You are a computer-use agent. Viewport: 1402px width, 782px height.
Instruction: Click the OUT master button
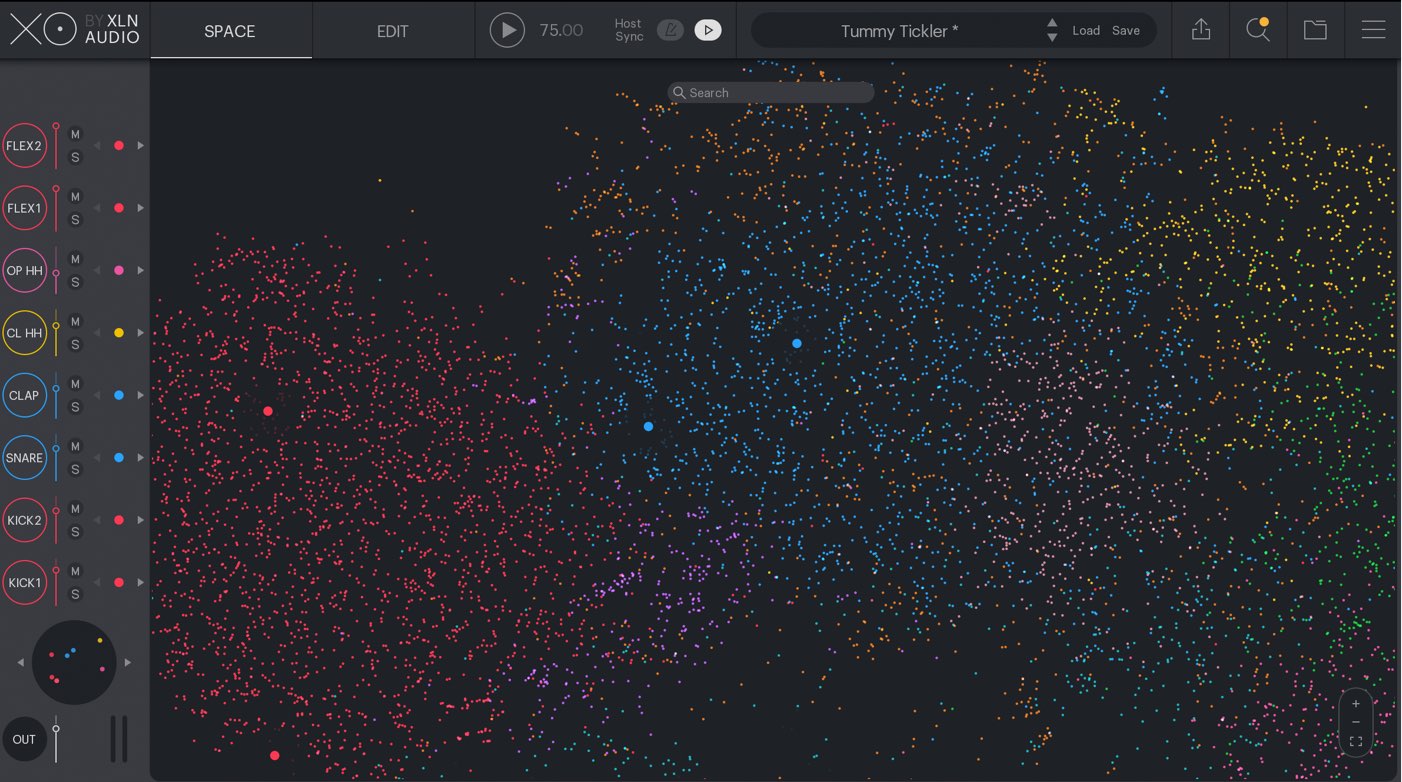(24, 740)
